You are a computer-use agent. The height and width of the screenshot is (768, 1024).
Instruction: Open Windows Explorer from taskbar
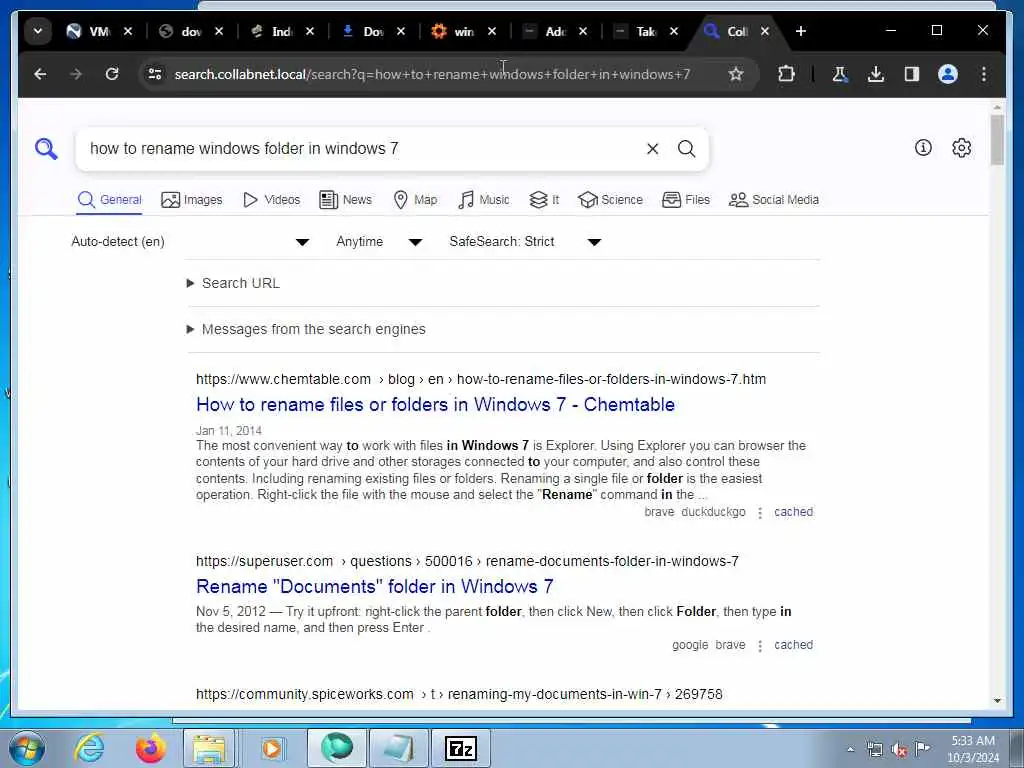209,748
